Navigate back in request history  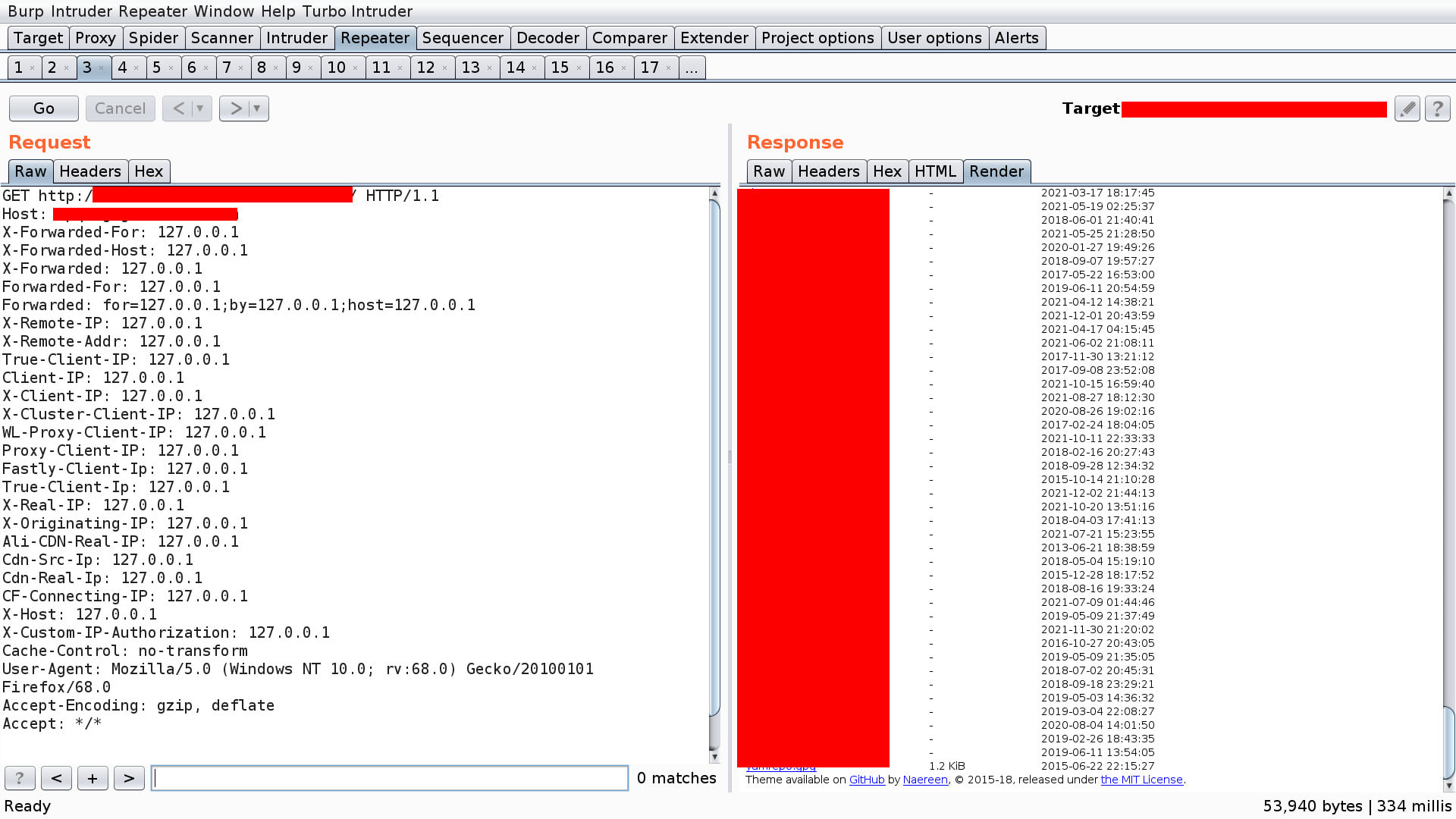pos(178,108)
